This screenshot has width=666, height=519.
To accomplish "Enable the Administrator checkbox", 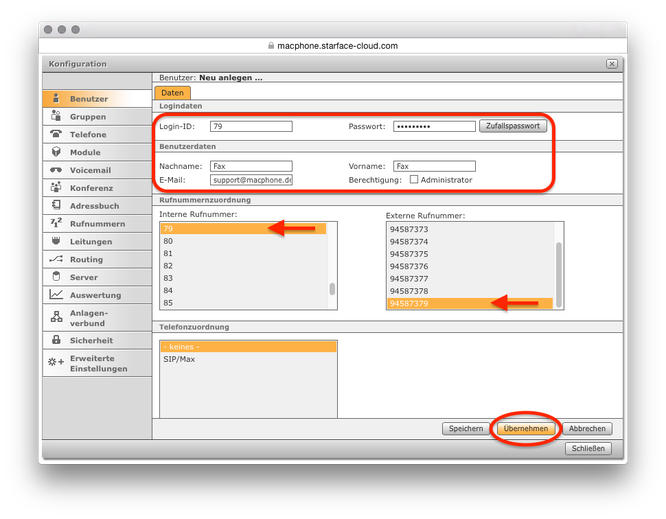I will pyautogui.click(x=414, y=179).
